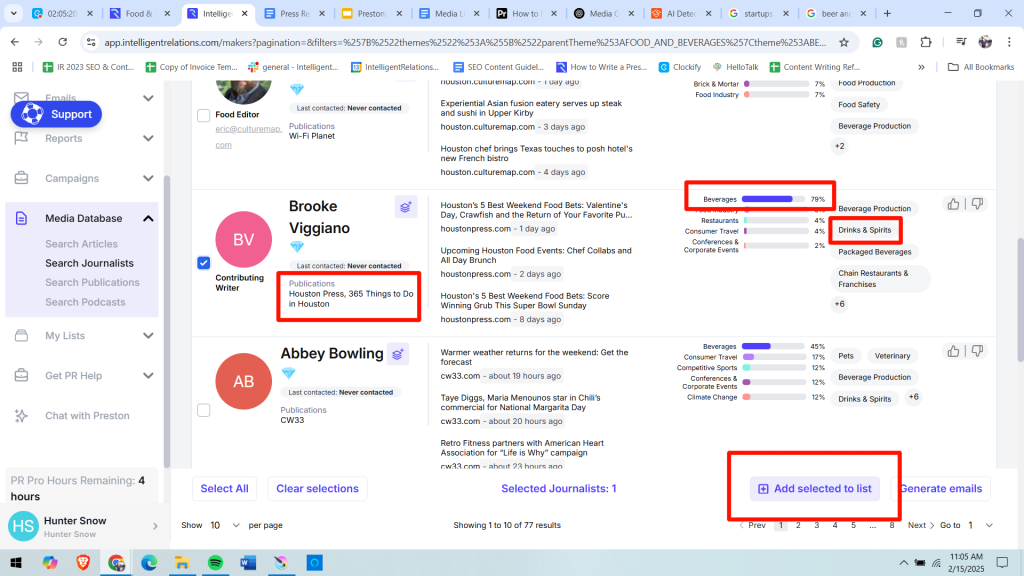Open Chat with Preston sparkle icon
The height and width of the screenshot is (576, 1024).
(22, 416)
